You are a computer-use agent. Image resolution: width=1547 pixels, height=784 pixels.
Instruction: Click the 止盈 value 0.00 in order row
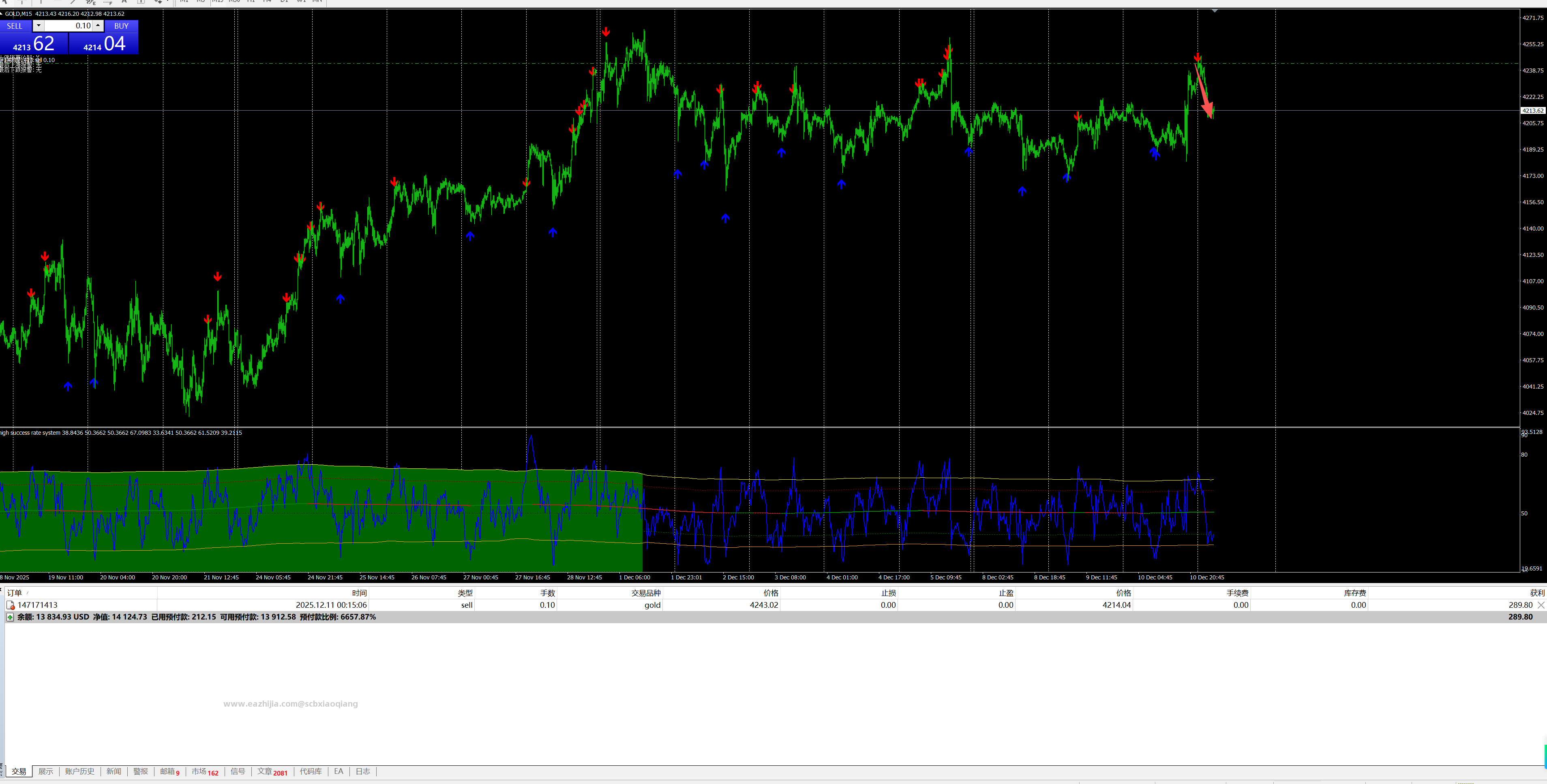pyautogui.click(x=1006, y=605)
